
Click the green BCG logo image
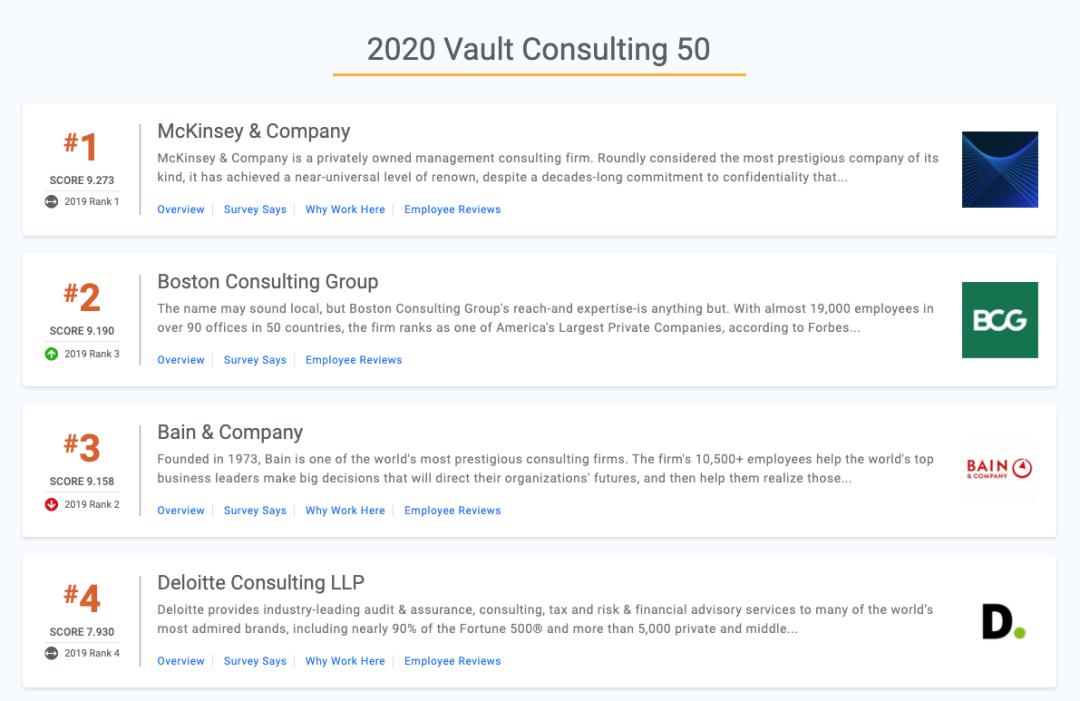point(999,320)
